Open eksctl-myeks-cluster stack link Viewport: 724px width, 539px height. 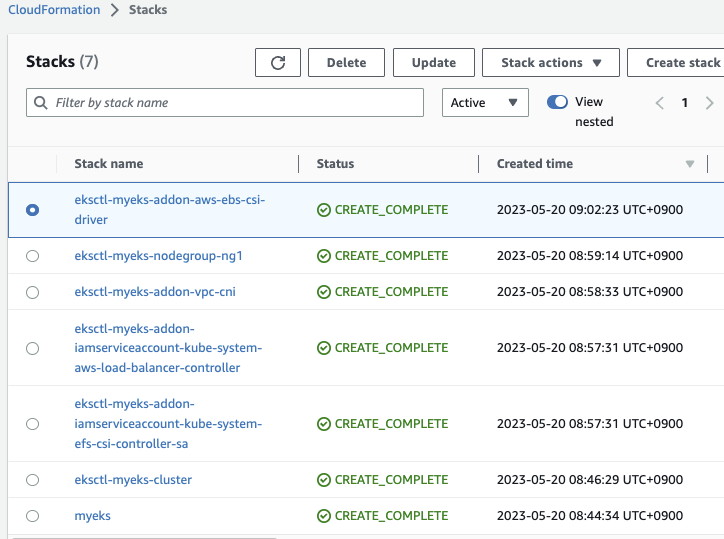(133, 480)
